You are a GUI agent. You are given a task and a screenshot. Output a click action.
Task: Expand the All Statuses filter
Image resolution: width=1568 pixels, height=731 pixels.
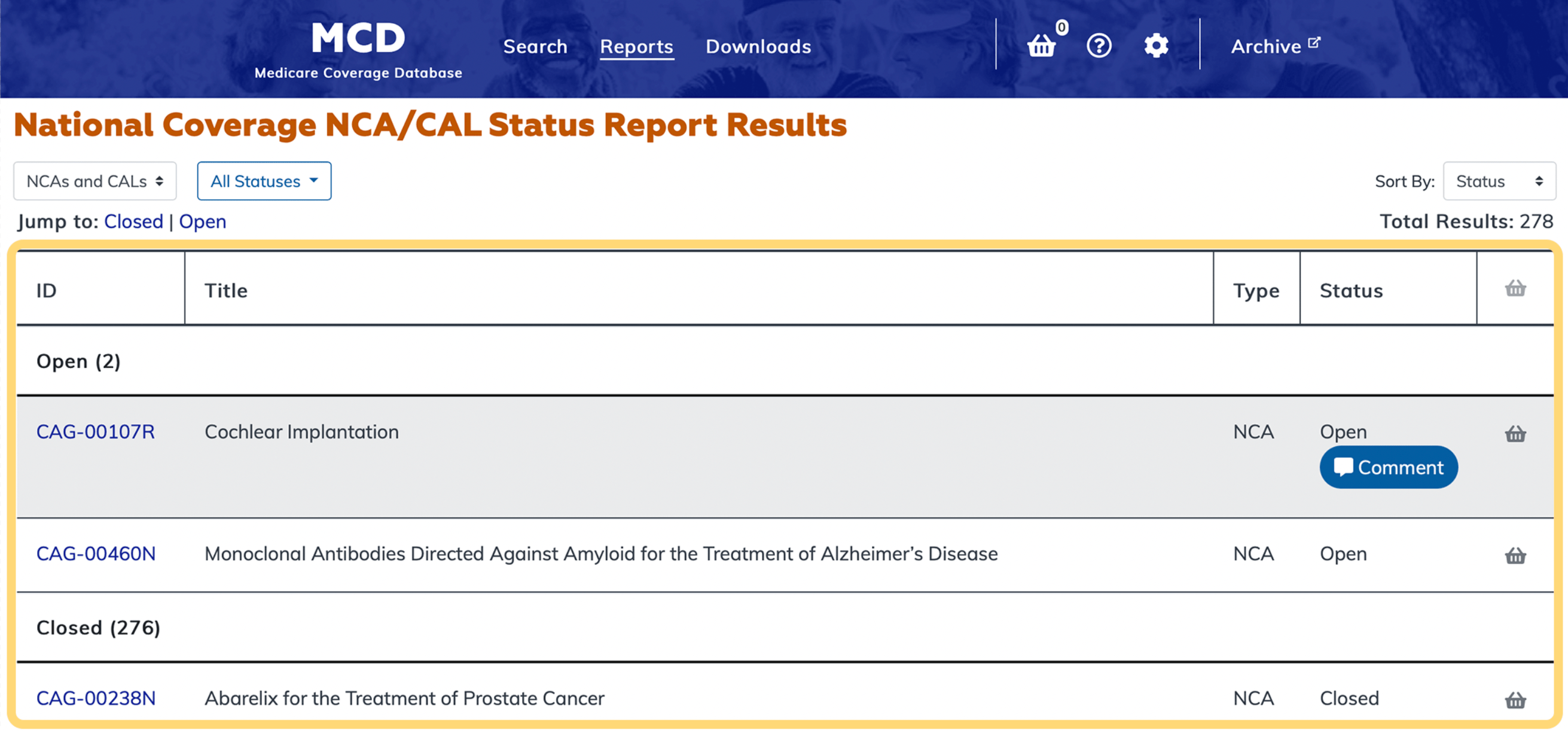click(x=264, y=181)
